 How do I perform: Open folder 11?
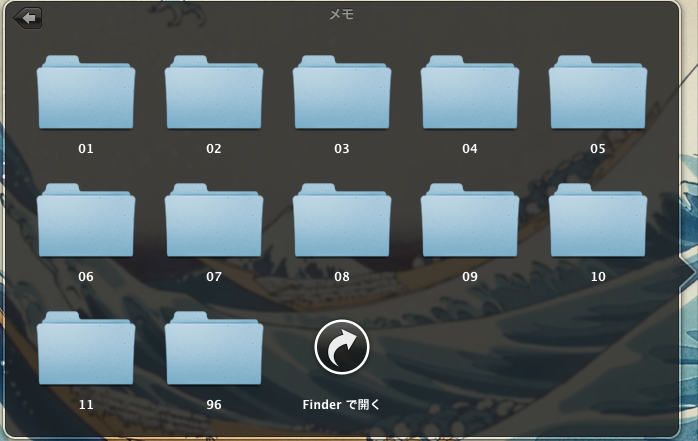click(86, 348)
